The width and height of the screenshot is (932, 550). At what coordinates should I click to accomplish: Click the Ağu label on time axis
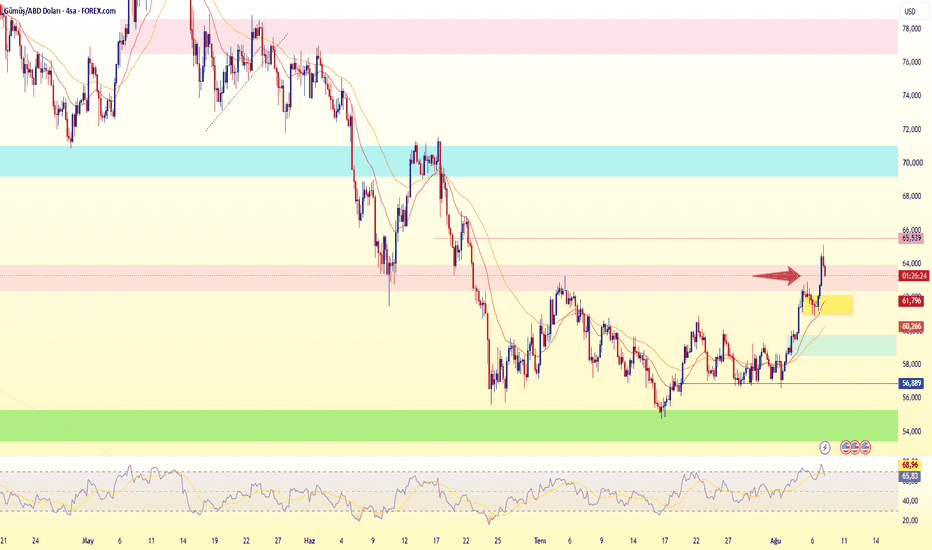click(x=775, y=540)
